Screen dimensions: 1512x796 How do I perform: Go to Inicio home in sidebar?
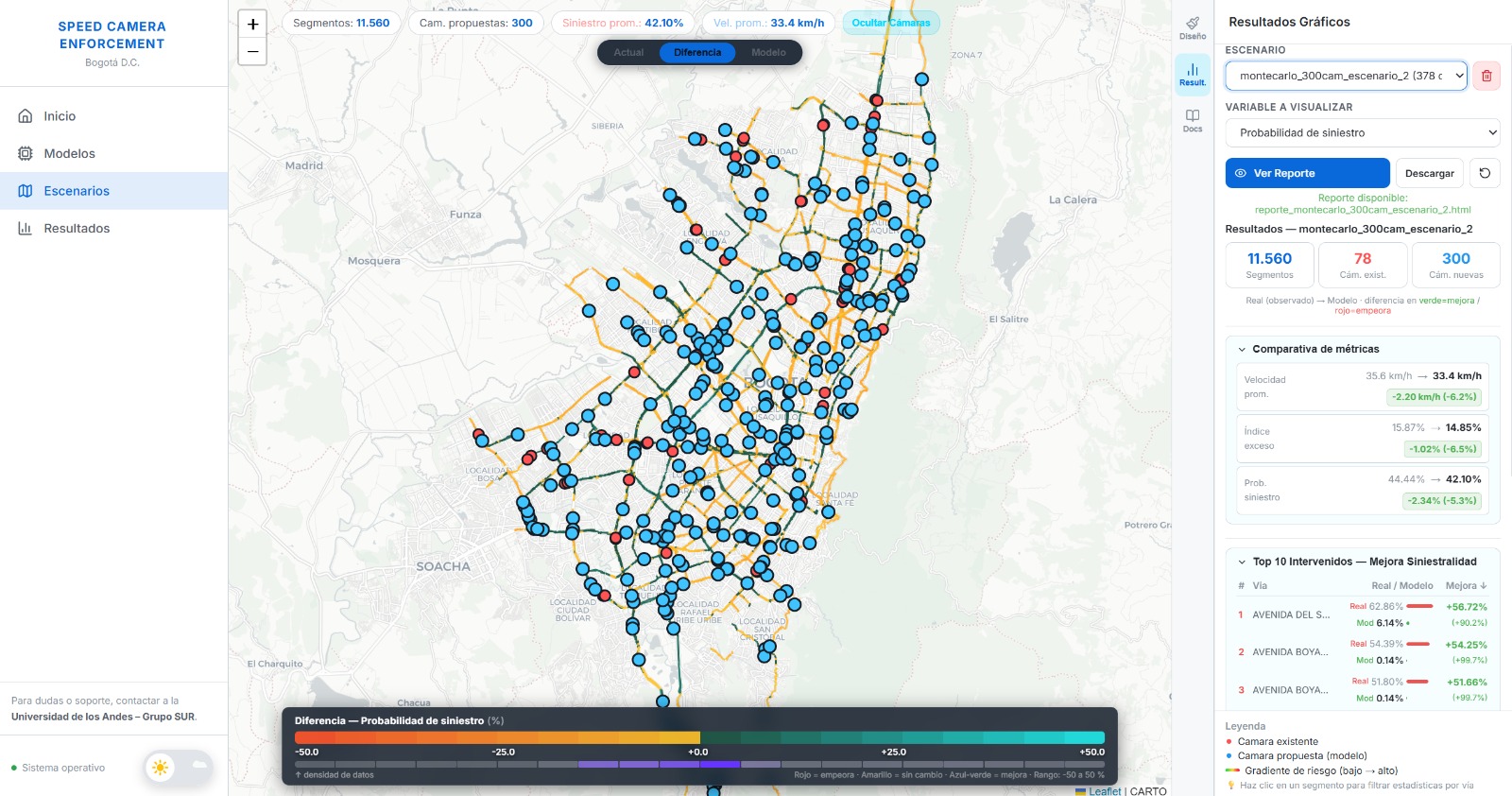[x=60, y=116]
